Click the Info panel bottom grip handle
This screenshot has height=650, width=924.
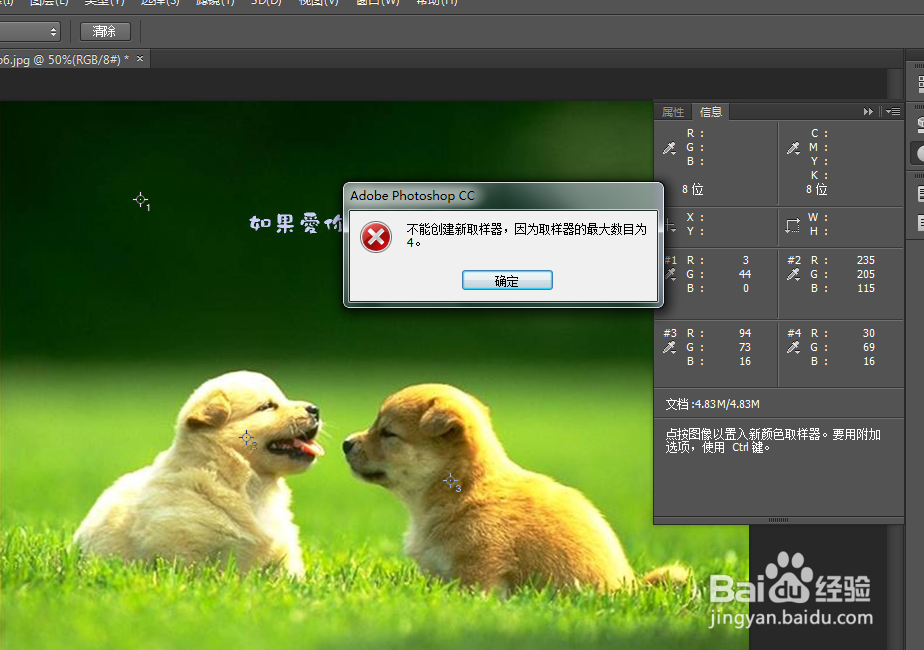778,520
